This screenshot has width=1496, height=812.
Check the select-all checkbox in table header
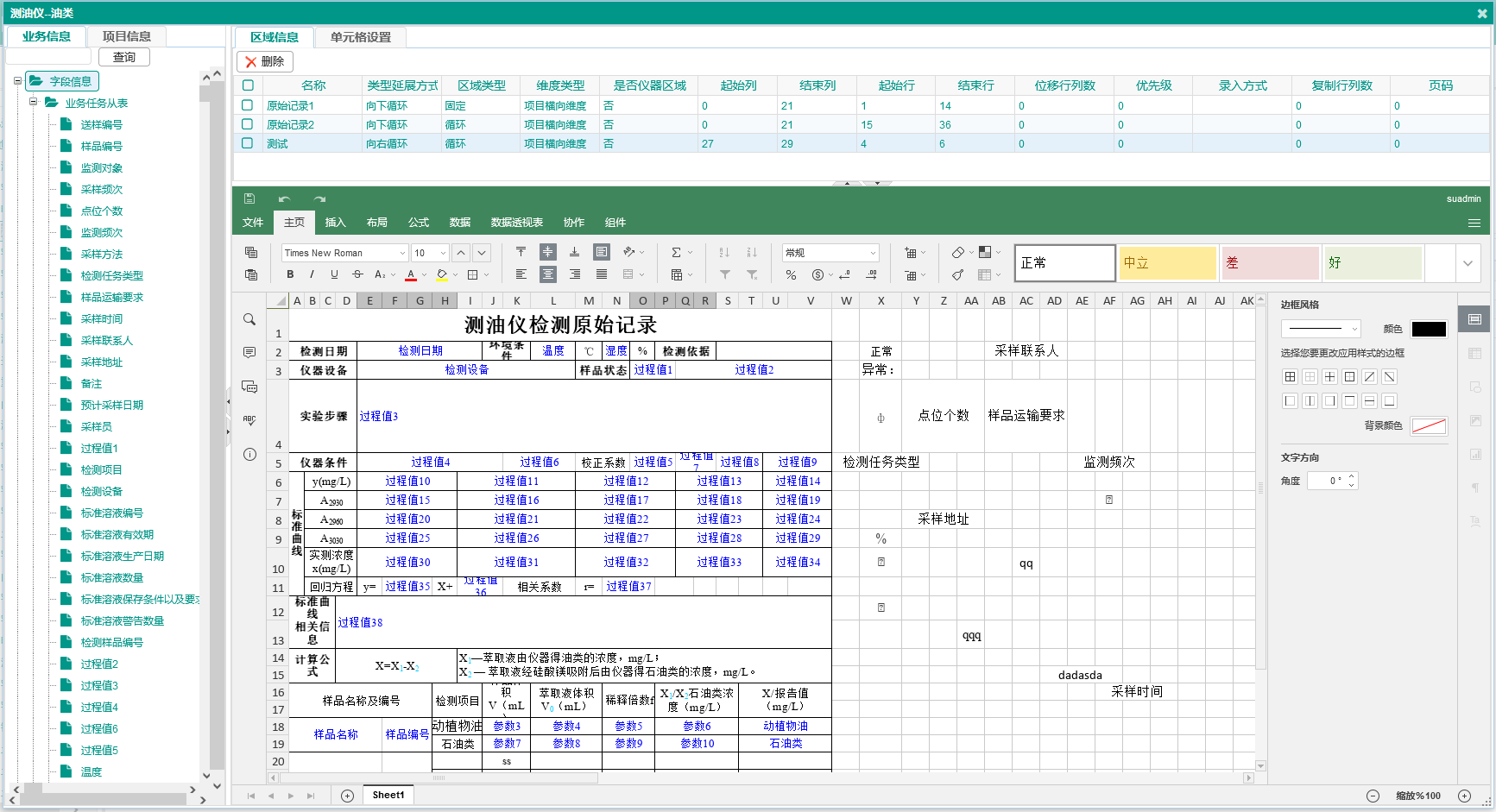point(248,85)
